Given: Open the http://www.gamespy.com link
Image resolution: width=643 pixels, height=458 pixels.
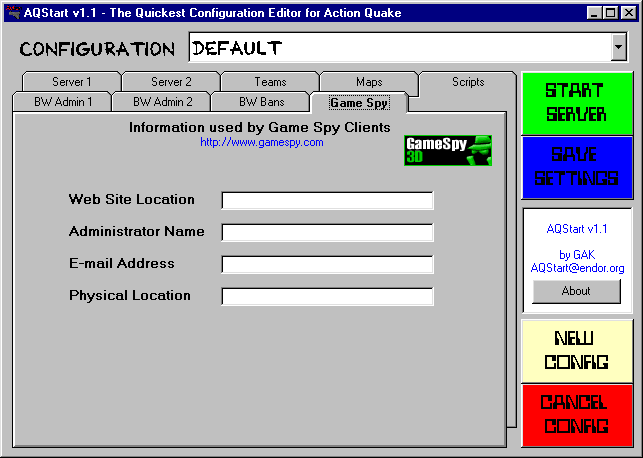Looking at the screenshot, I should 262,142.
